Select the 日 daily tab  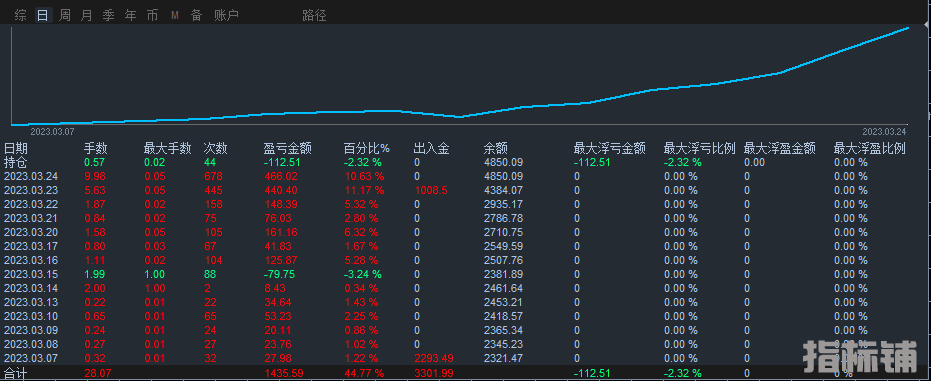[x=43, y=15]
